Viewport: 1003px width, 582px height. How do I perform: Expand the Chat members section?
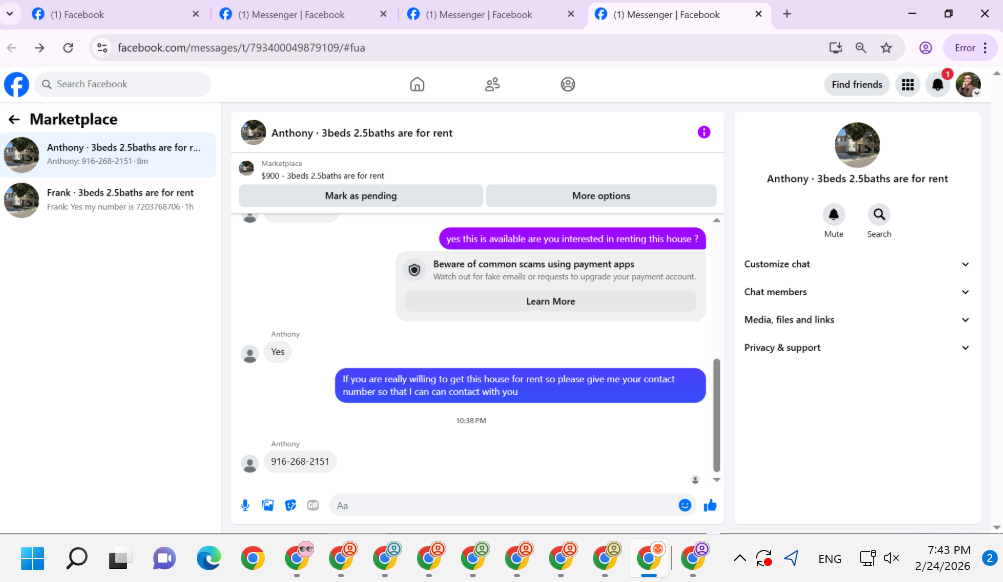coord(857,292)
